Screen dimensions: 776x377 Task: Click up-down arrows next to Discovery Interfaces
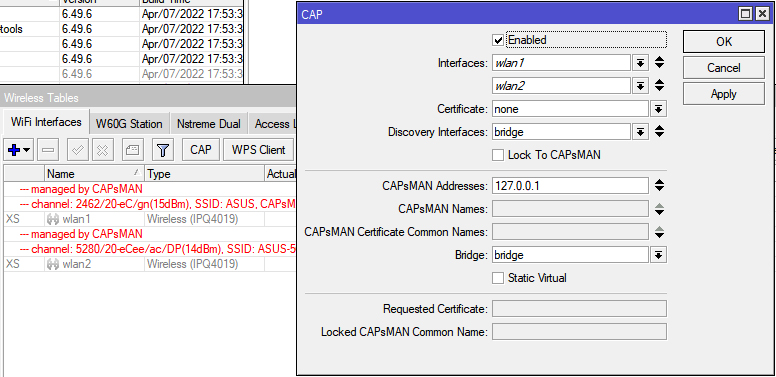659,132
